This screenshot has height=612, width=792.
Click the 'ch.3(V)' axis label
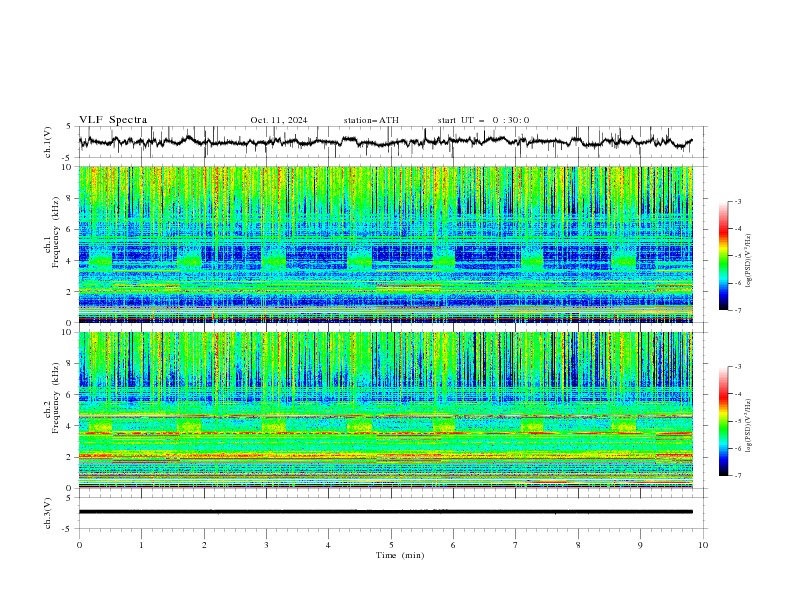tap(48, 513)
